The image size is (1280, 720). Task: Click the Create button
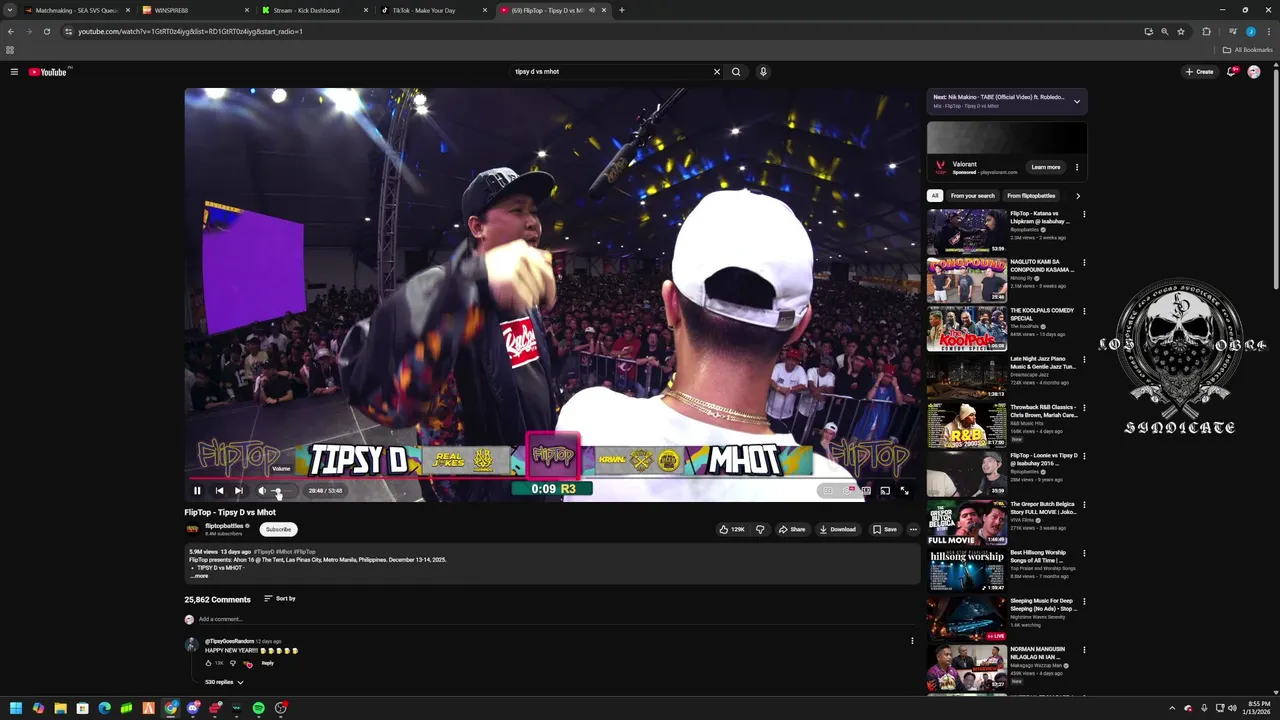(x=1199, y=72)
